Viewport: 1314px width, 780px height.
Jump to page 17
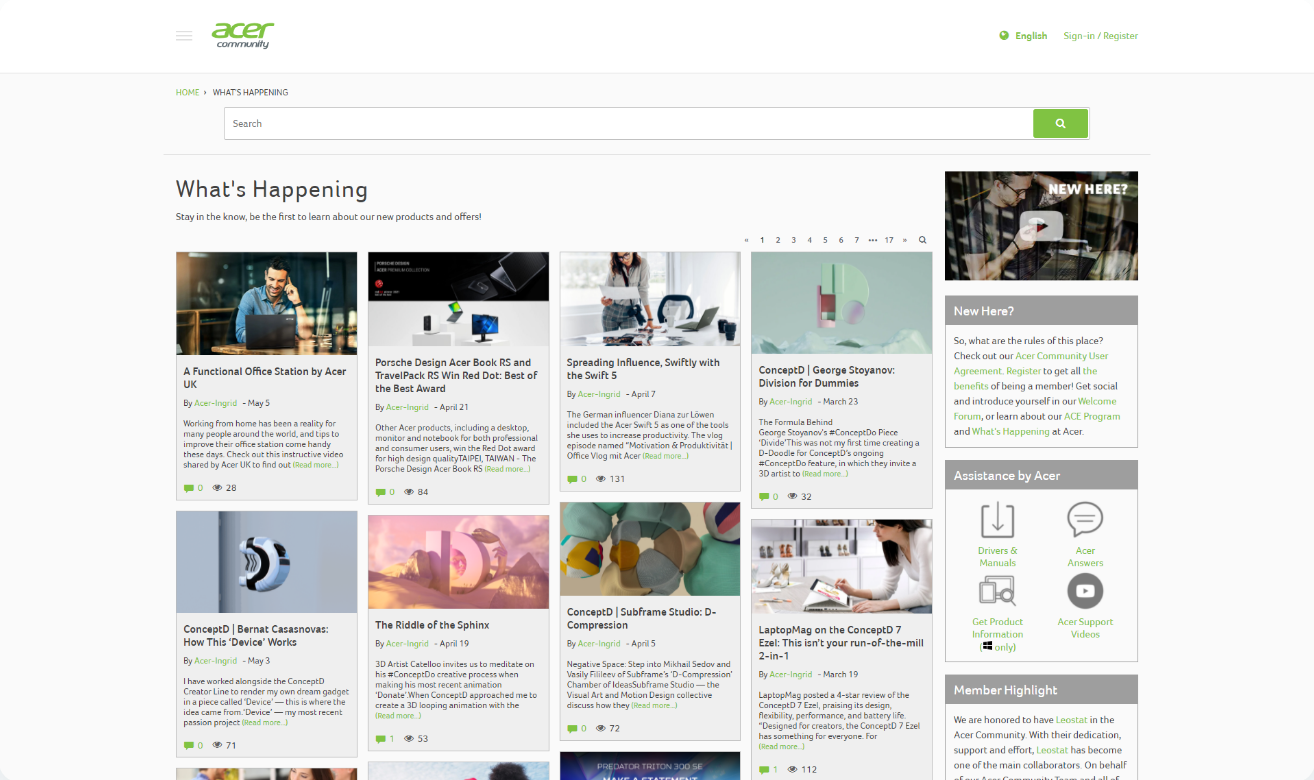click(889, 240)
